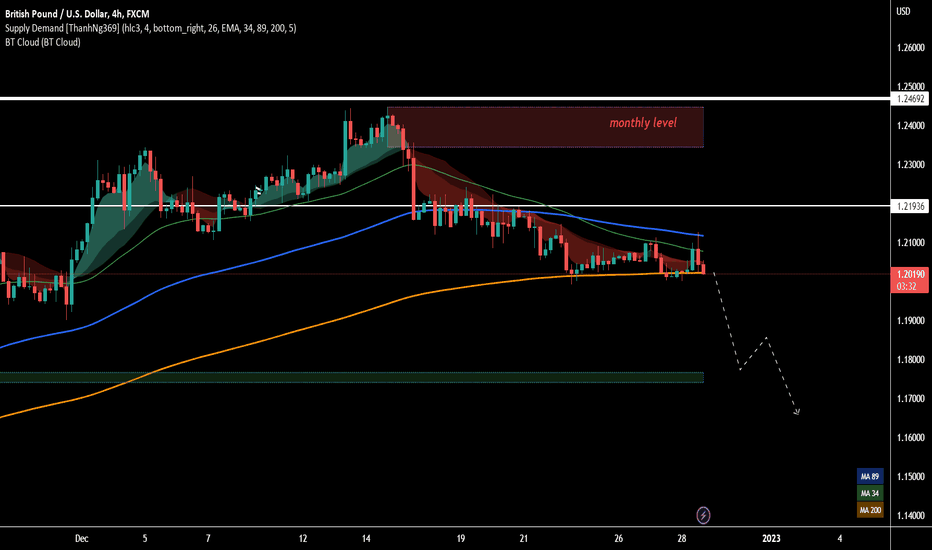This screenshot has height=550, width=932.
Task: Click the 1.18000 price axis value
Action: [x=911, y=360]
